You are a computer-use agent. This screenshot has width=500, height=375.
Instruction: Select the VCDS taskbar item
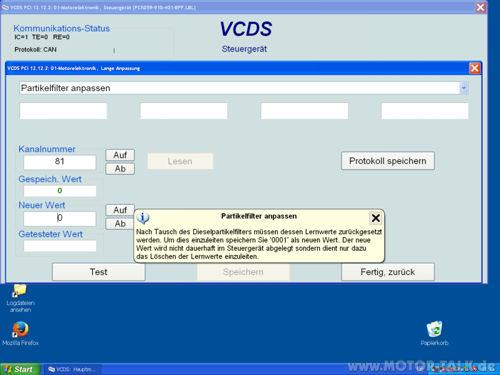click(x=72, y=369)
